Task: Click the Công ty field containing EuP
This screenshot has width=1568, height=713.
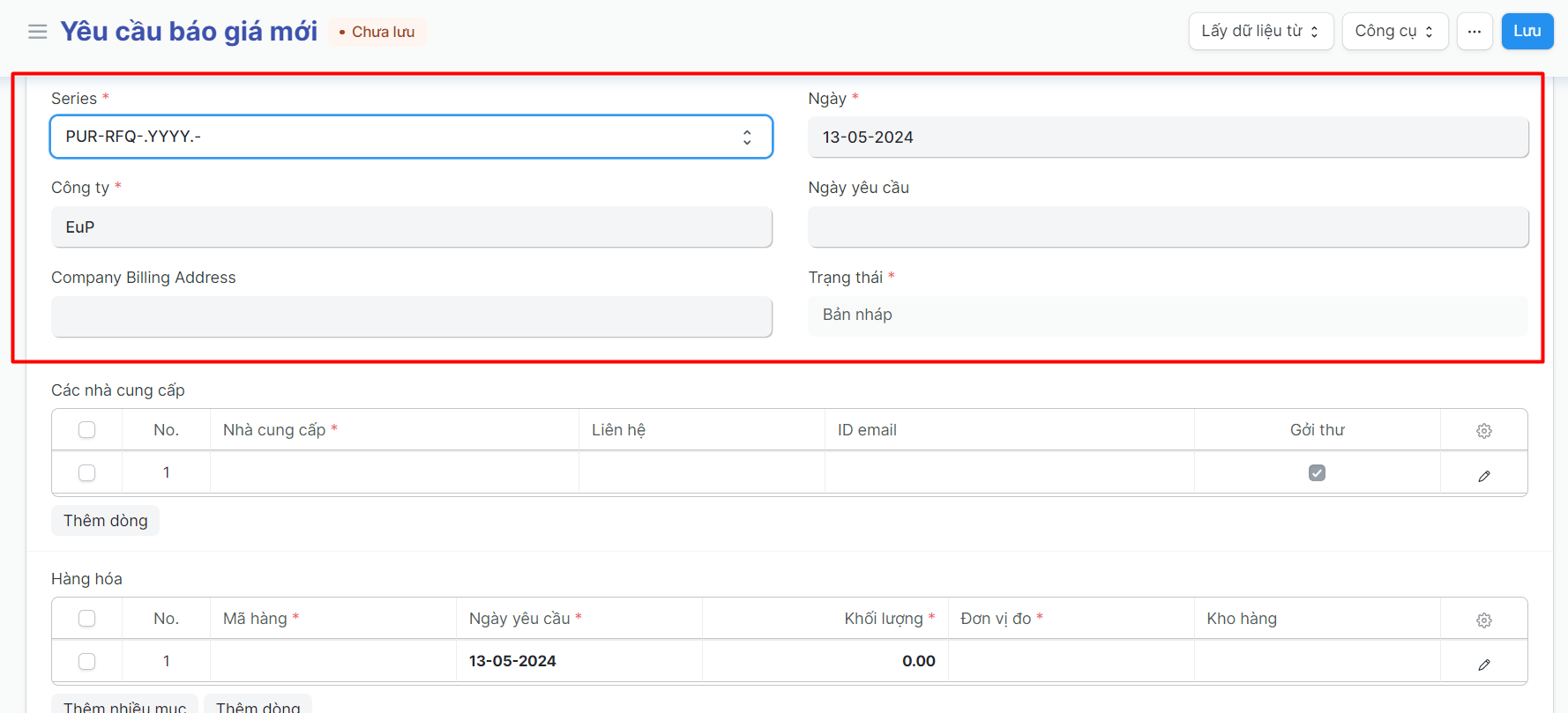Action: (411, 227)
